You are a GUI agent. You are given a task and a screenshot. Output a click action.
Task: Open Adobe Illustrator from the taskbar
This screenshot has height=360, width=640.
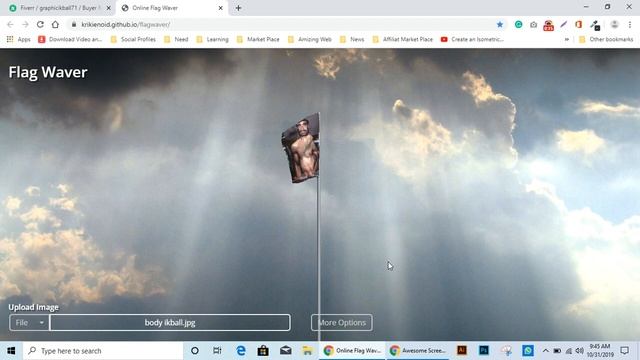click(462, 351)
